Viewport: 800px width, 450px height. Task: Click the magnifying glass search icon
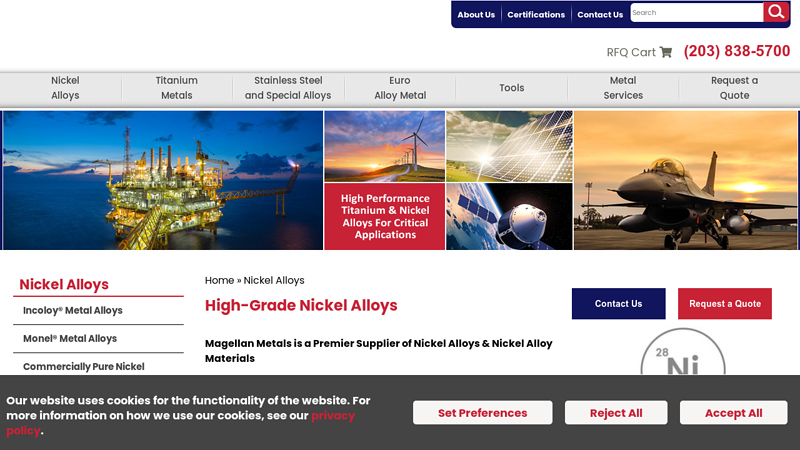(x=776, y=12)
